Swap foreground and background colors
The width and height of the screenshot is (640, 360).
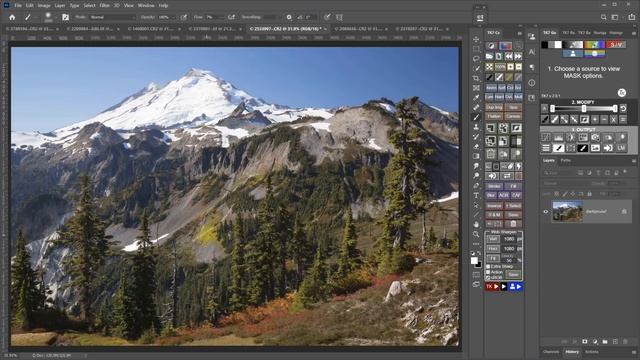[x=479, y=253]
